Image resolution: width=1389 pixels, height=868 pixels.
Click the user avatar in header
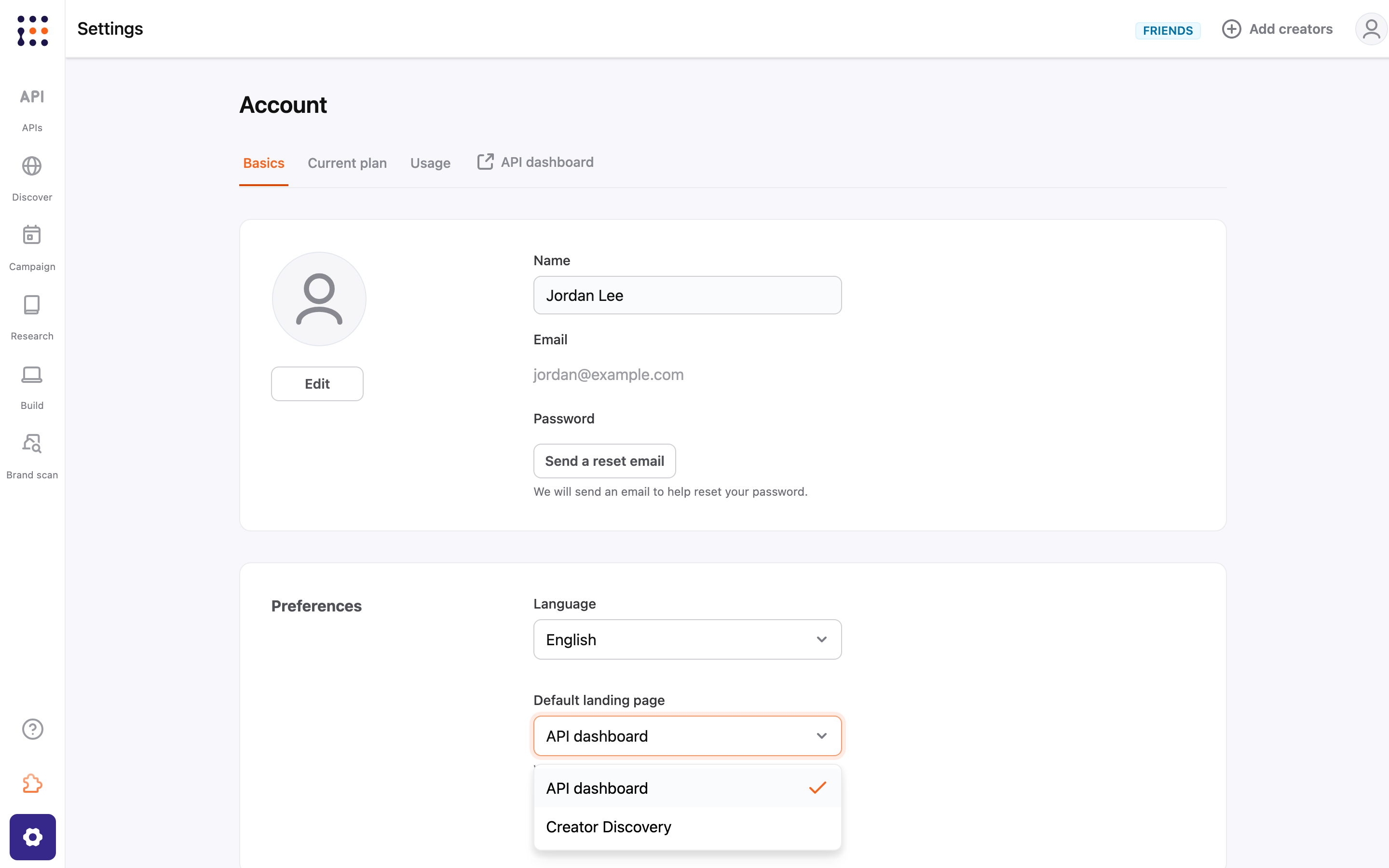point(1371,29)
